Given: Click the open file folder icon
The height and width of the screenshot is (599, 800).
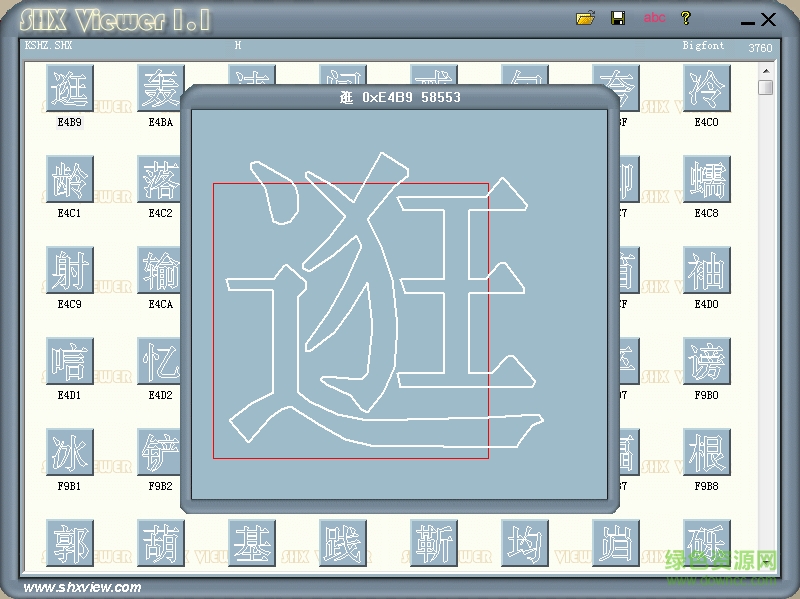Looking at the screenshot, I should pos(586,18).
